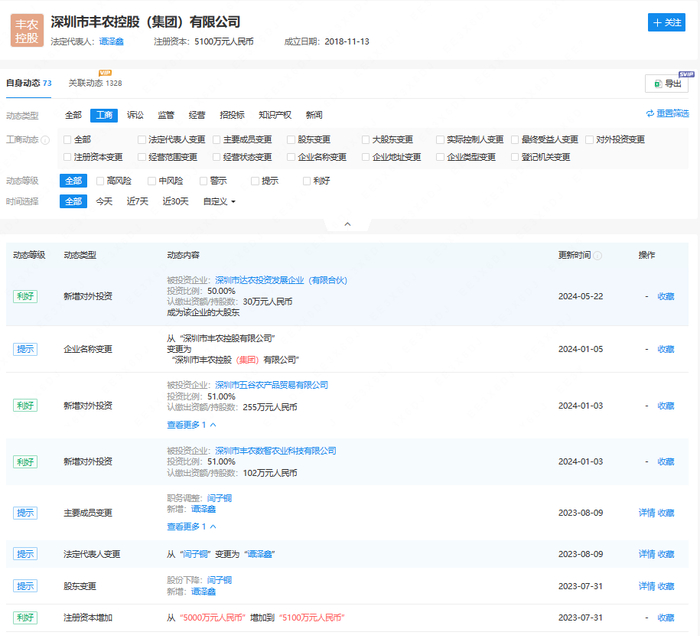Expand 查看更多 under 深圳市五谷农产品贸易有限公司

(x=191, y=425)
